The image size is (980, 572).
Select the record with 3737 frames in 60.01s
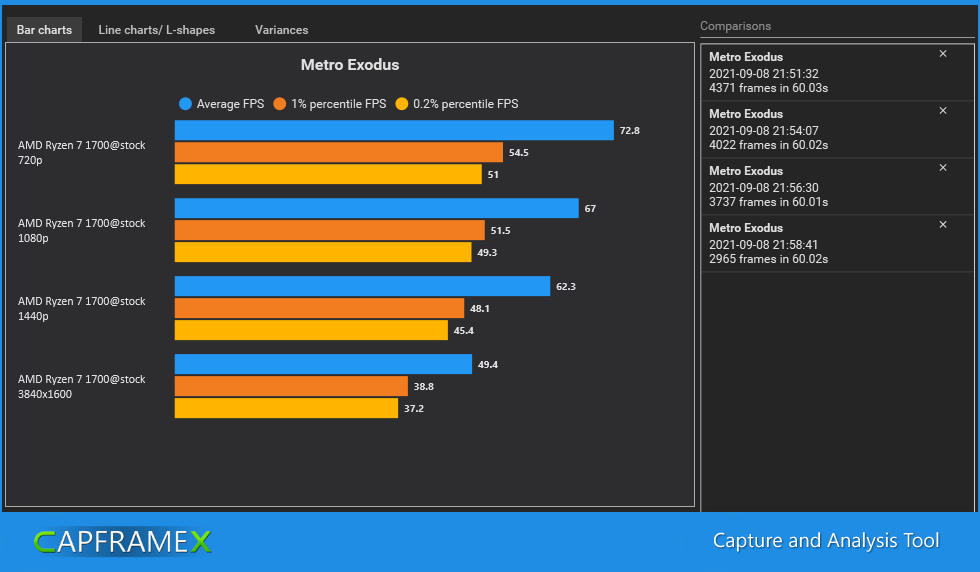(838, 186)
